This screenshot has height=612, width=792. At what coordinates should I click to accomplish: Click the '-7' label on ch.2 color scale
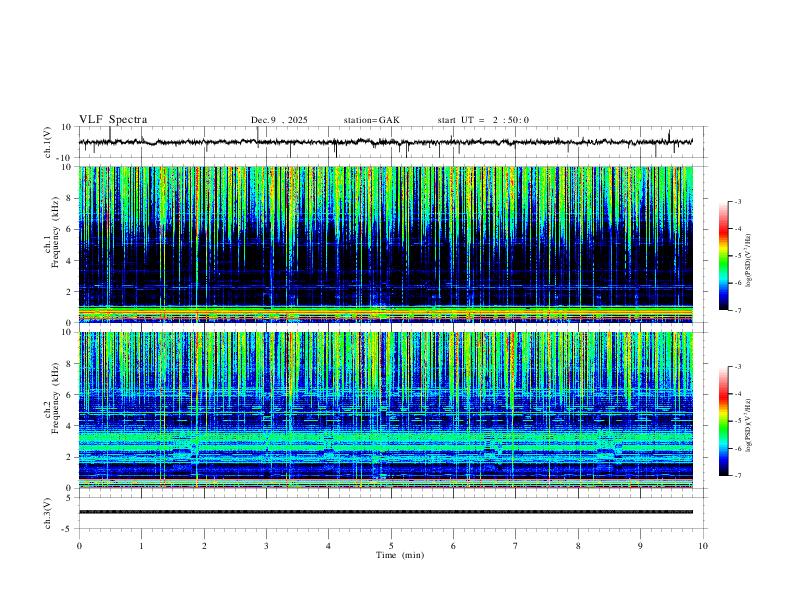(737, 476)
